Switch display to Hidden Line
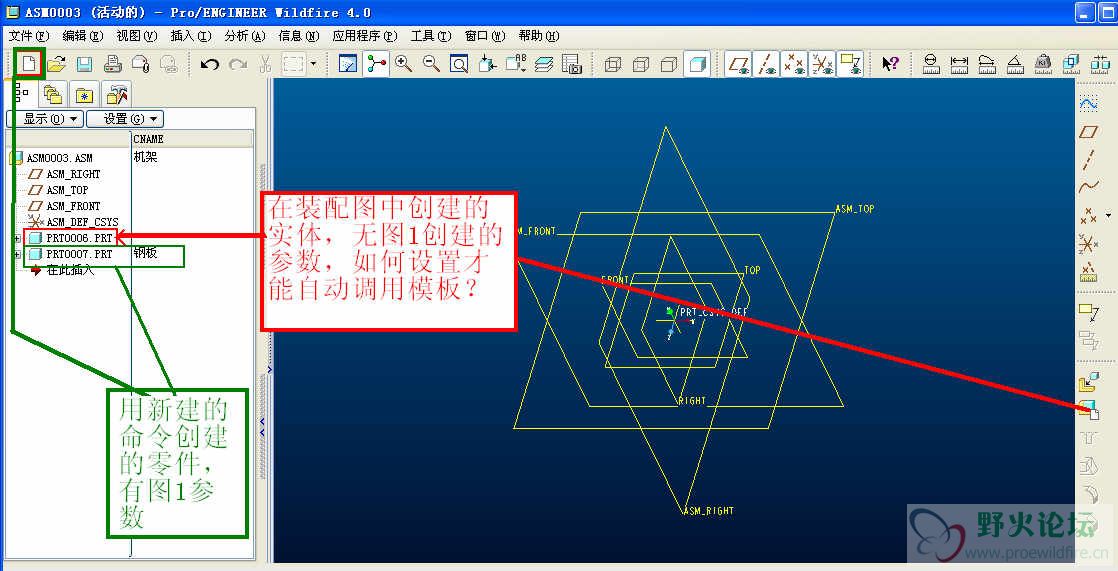This screenshot has height=571, width=1118. tap(640, 64)
